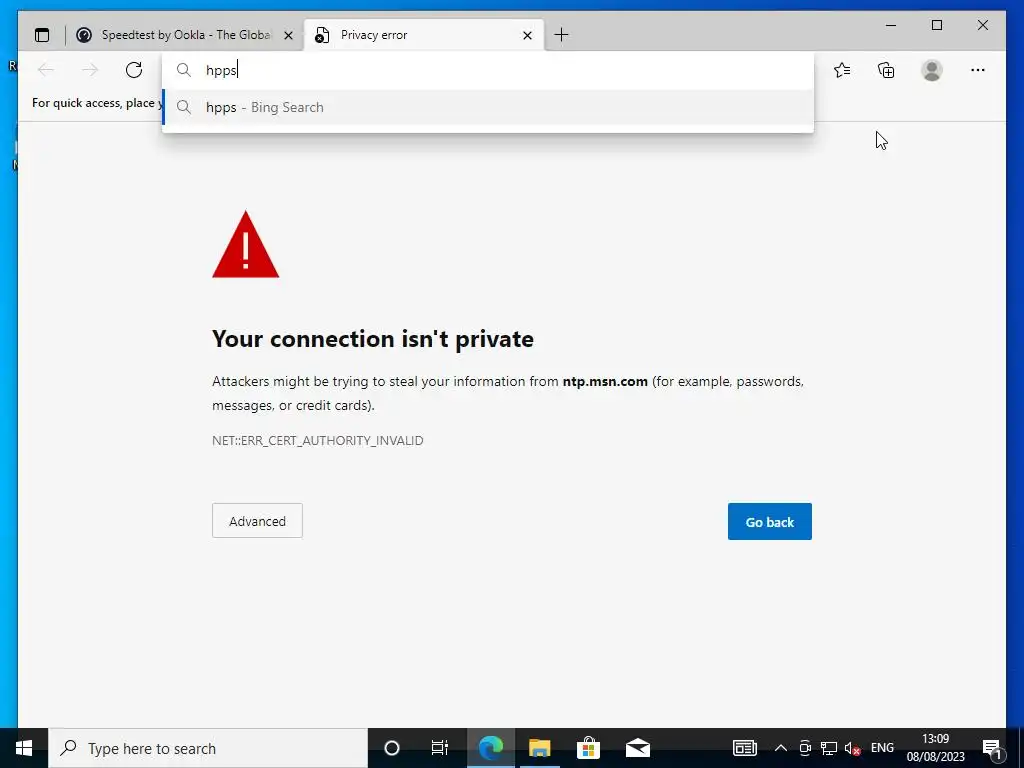Open File Explorer from taskbar

539,748
